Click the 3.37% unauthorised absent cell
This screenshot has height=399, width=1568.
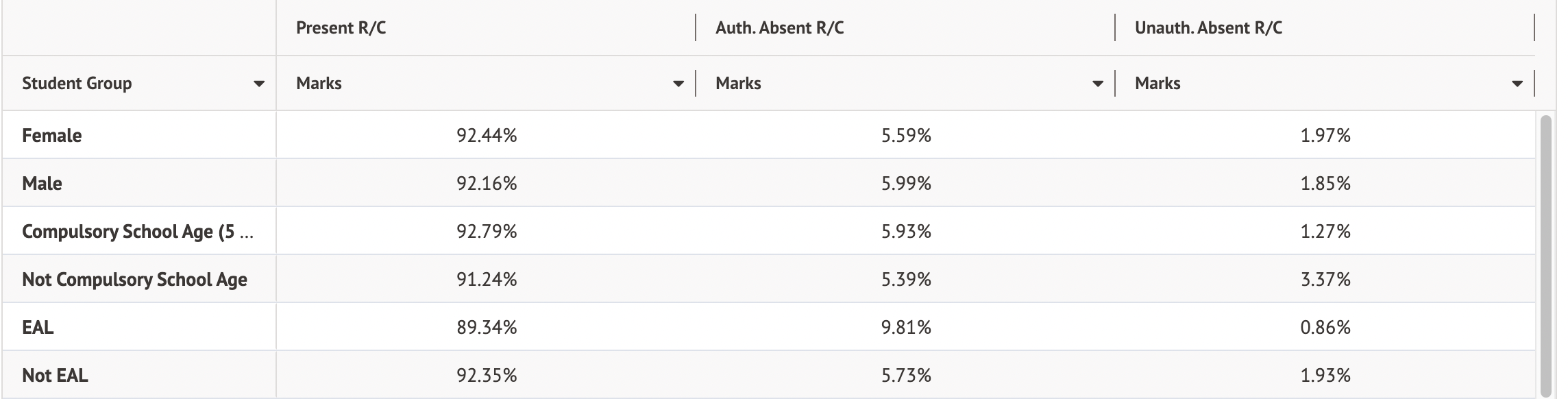[1325, 280]
